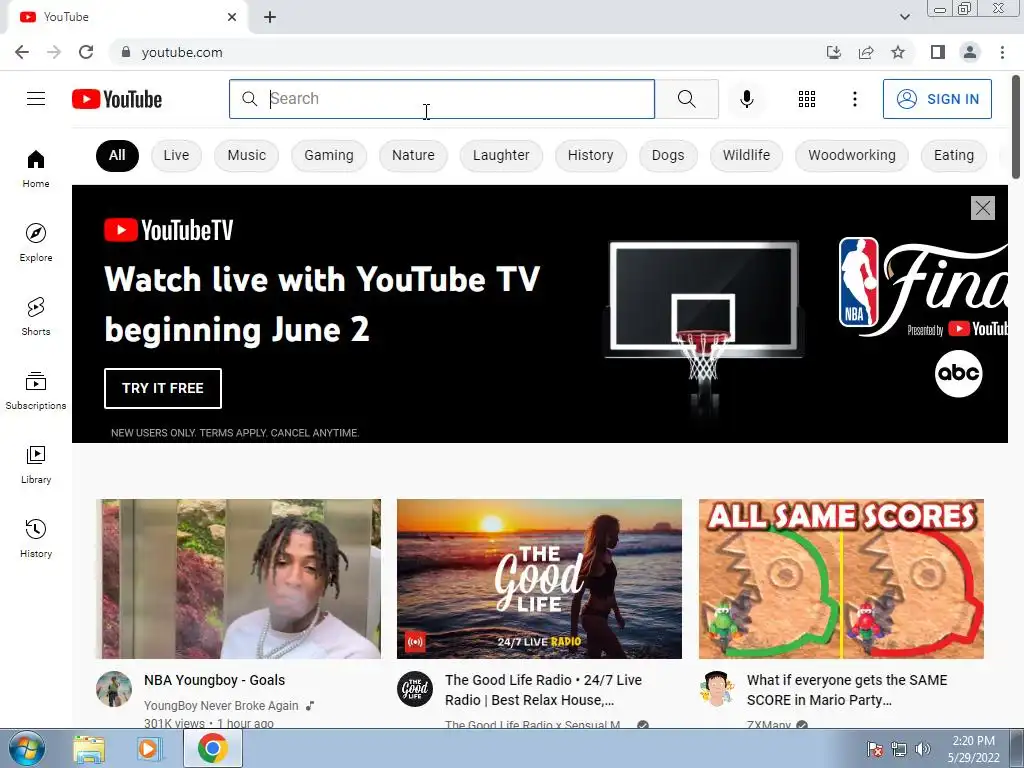The width and height of the screenshot is (1024, 768).
Task: Click ZXMany channel avatar
Action: 716,689
